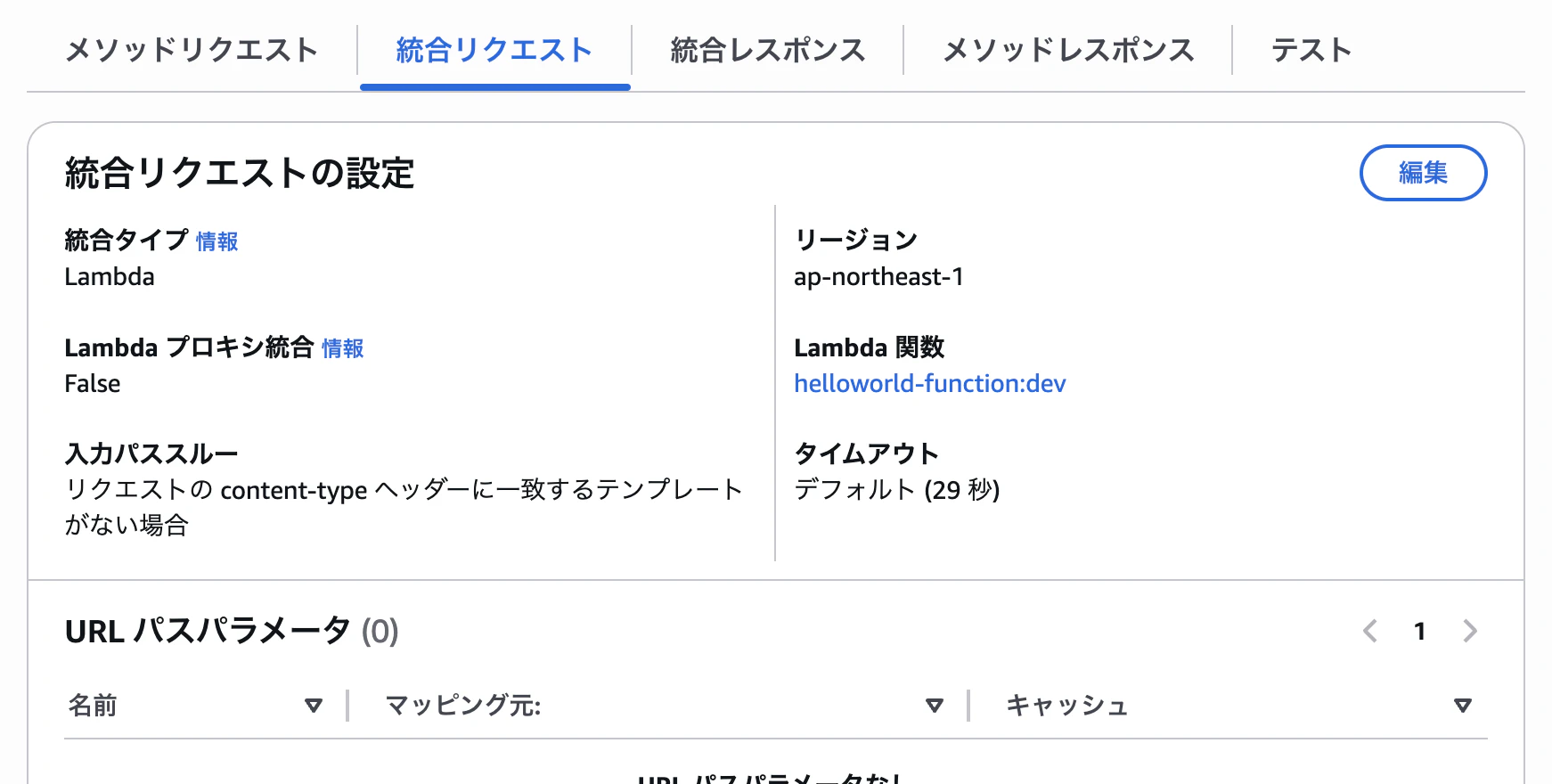Go to previous page of URL パスパラメータ
This screenshot has width=1552, height=784.
tap(1370, 632)
